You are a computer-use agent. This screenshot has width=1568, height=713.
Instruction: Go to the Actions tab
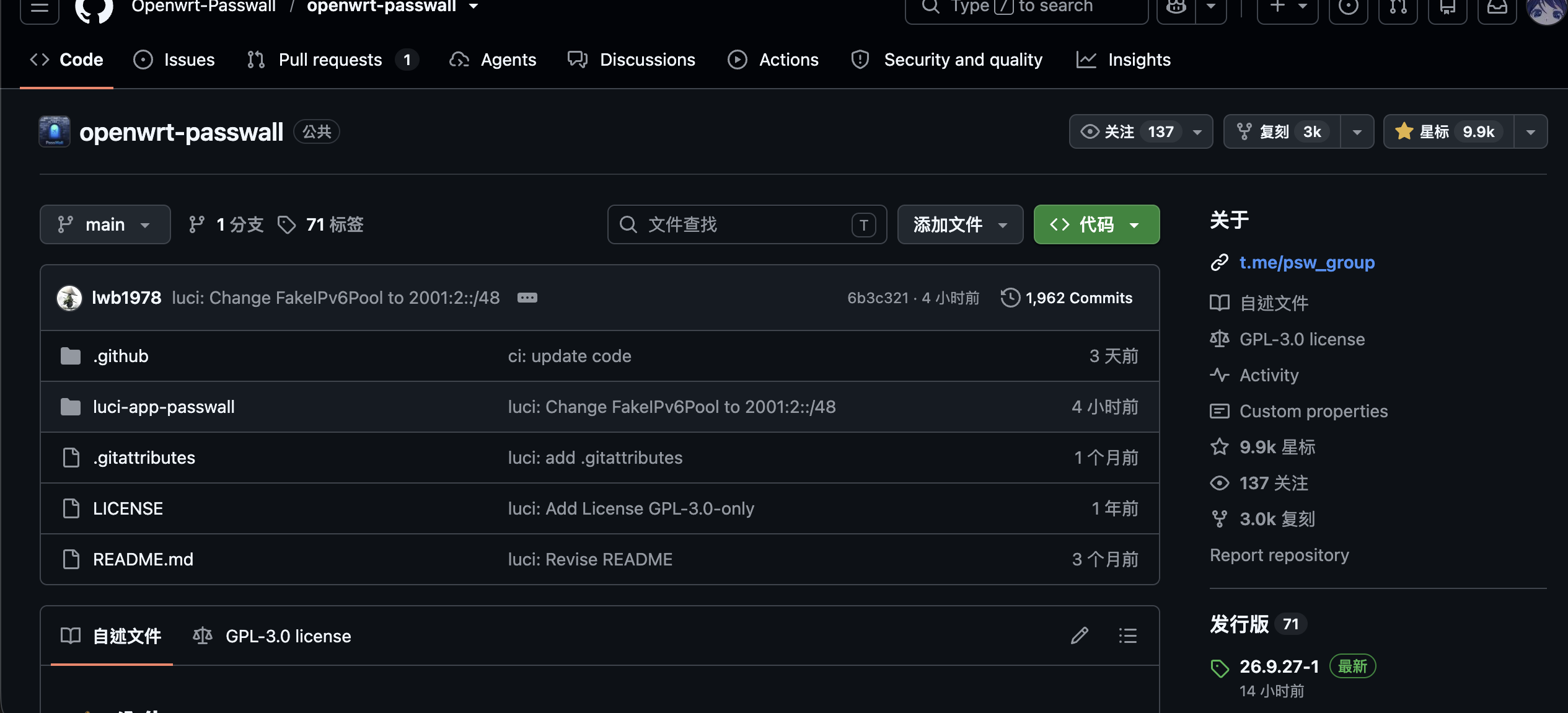pyautogui.click(x=773, y=60)
